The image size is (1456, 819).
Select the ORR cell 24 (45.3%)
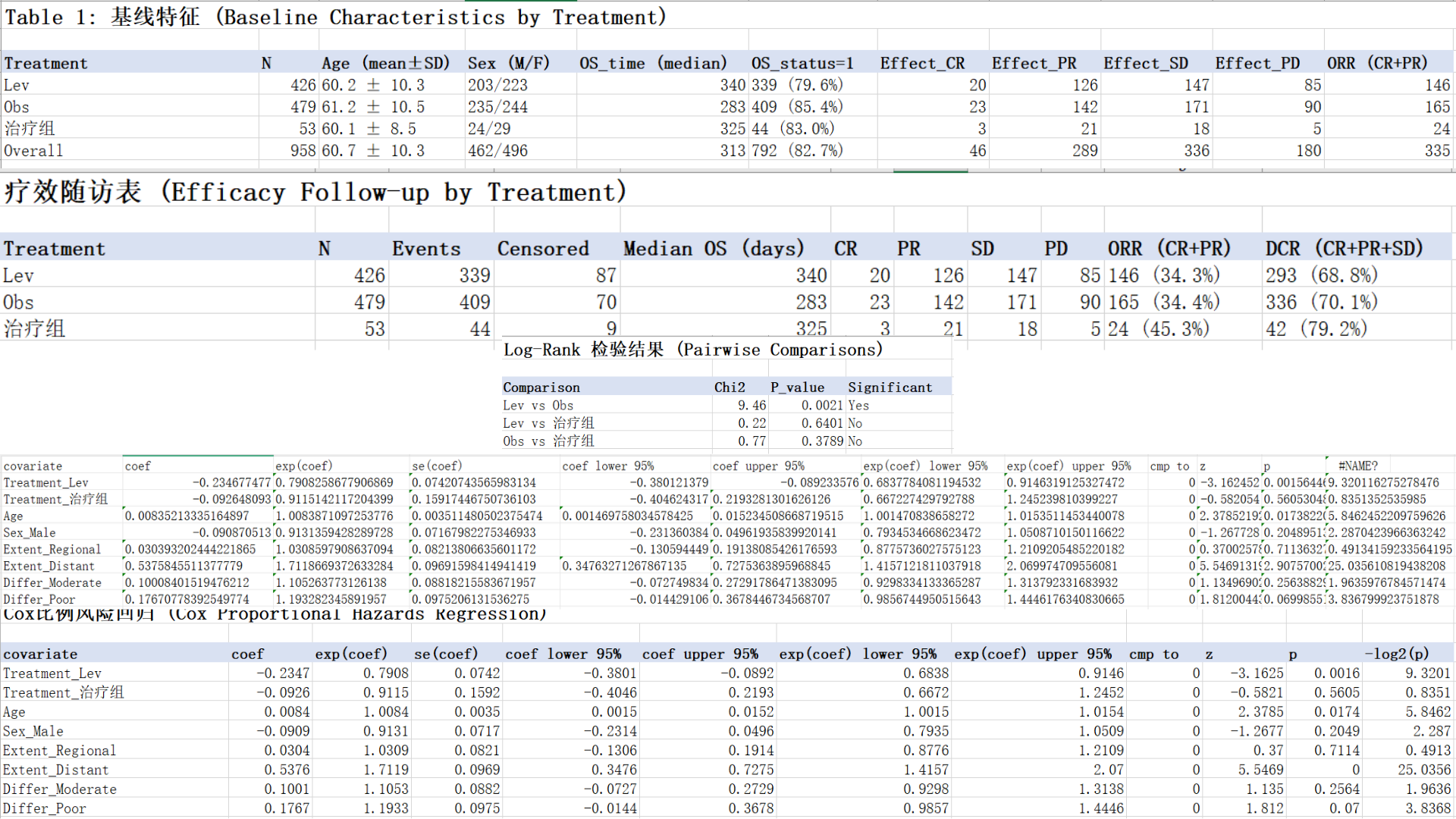coord(1159,329)
